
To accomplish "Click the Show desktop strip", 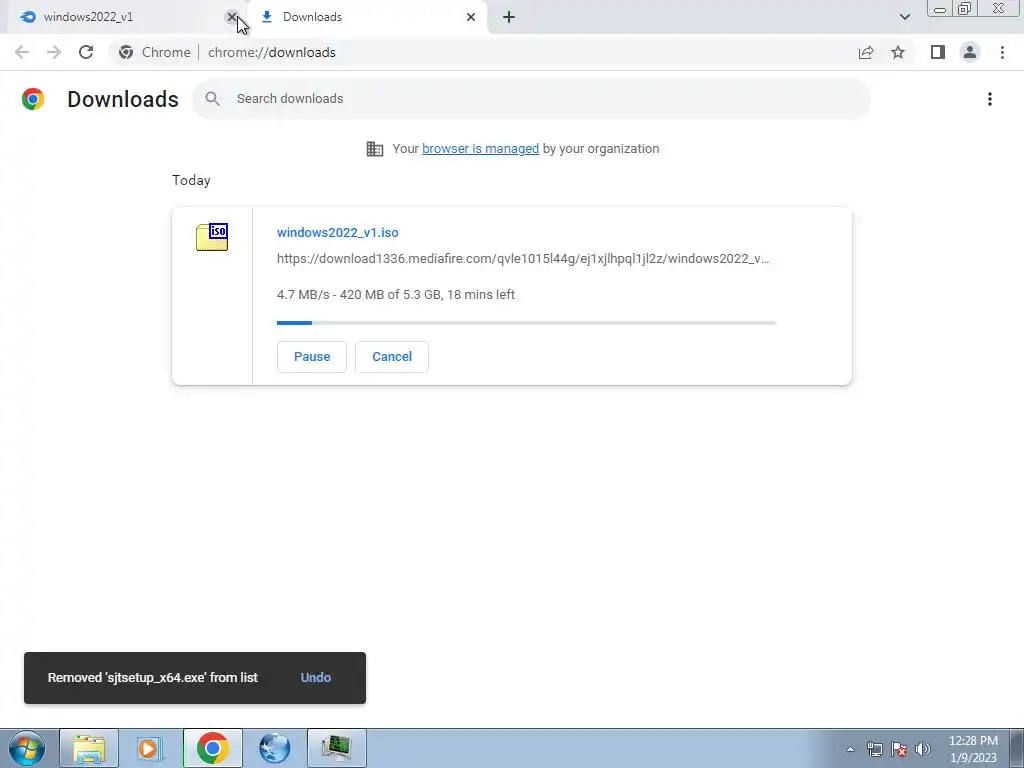I will (1017, 748).
